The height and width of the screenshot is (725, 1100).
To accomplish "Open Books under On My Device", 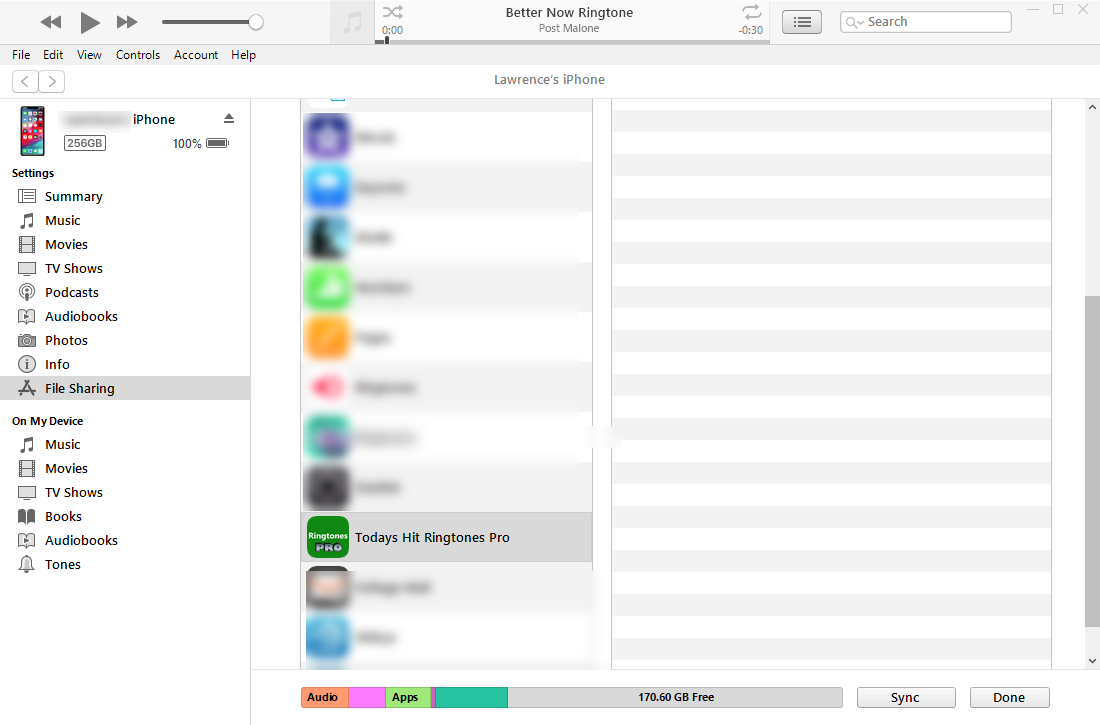I will tap(125, 517).
